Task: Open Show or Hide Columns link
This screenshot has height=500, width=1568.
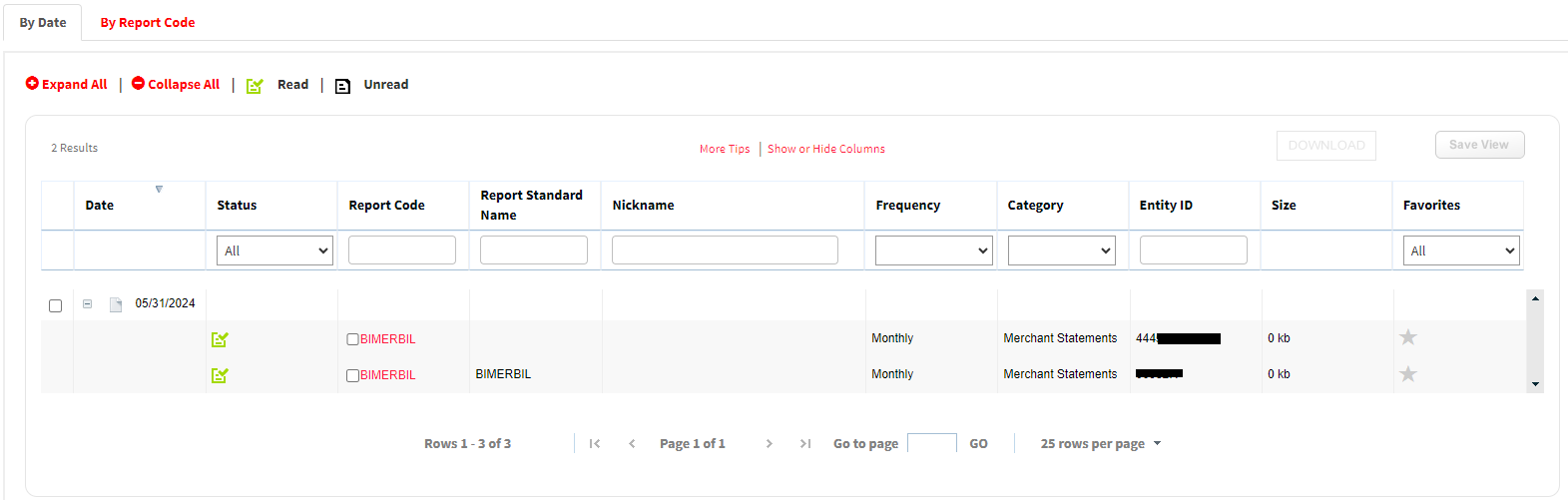Action: (x=825, y=149)
